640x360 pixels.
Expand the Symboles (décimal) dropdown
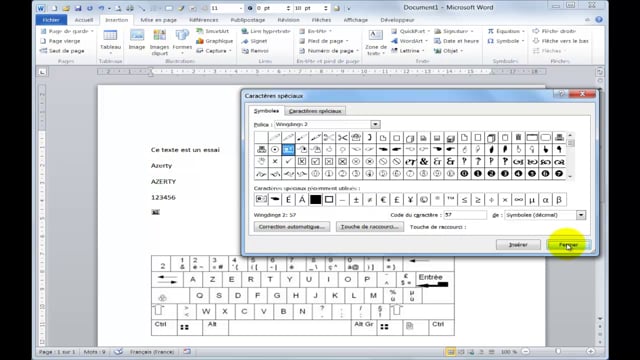tap(580, 215)
